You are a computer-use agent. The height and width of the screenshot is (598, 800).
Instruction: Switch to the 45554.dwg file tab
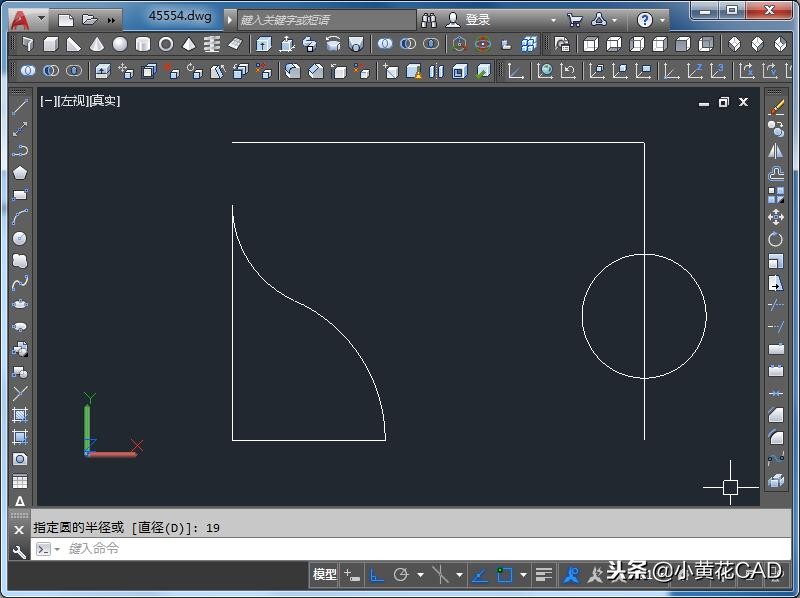click(178, 18)
